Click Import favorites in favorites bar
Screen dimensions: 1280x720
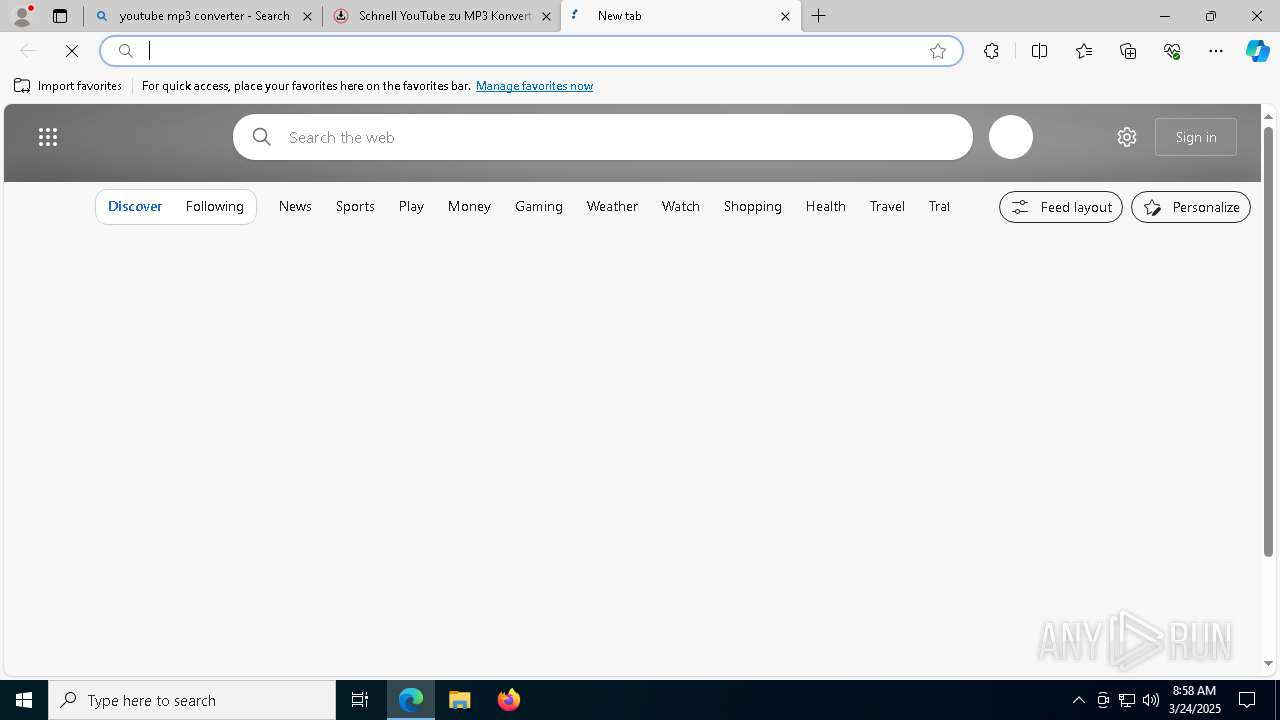(68, 86)
